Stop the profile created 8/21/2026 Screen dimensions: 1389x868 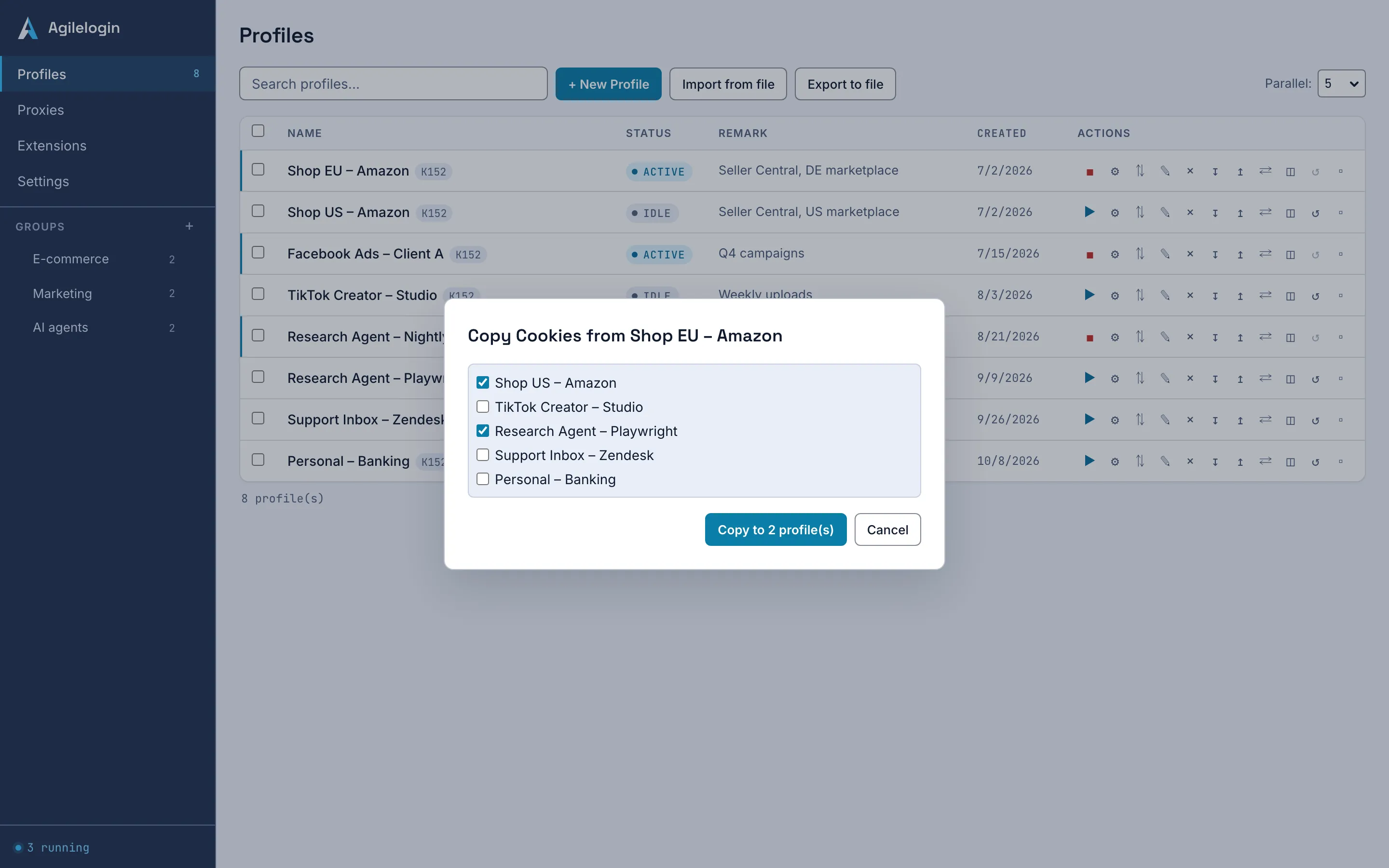pyautogui.click(x=1089, y=337)
